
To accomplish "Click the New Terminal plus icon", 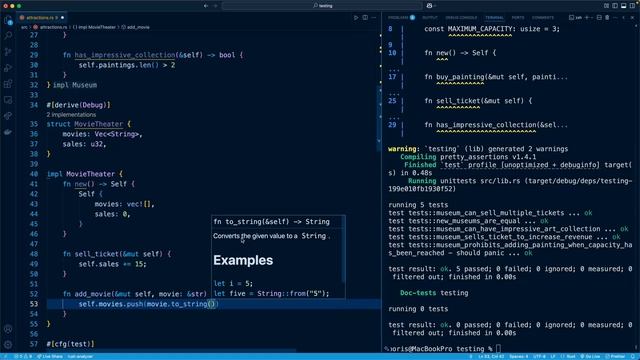I will pyautogui.click(x=587, y=18).
